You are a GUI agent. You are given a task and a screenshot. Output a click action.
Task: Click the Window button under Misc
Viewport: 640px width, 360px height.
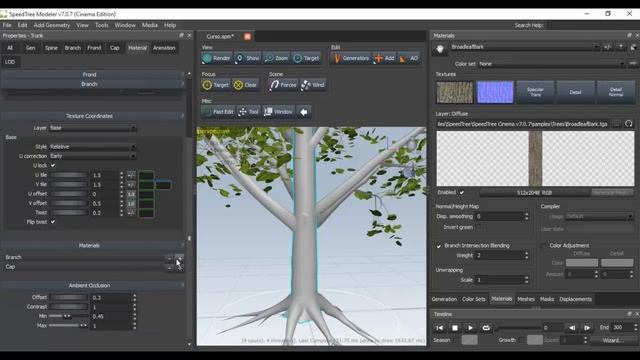point(278,112)
